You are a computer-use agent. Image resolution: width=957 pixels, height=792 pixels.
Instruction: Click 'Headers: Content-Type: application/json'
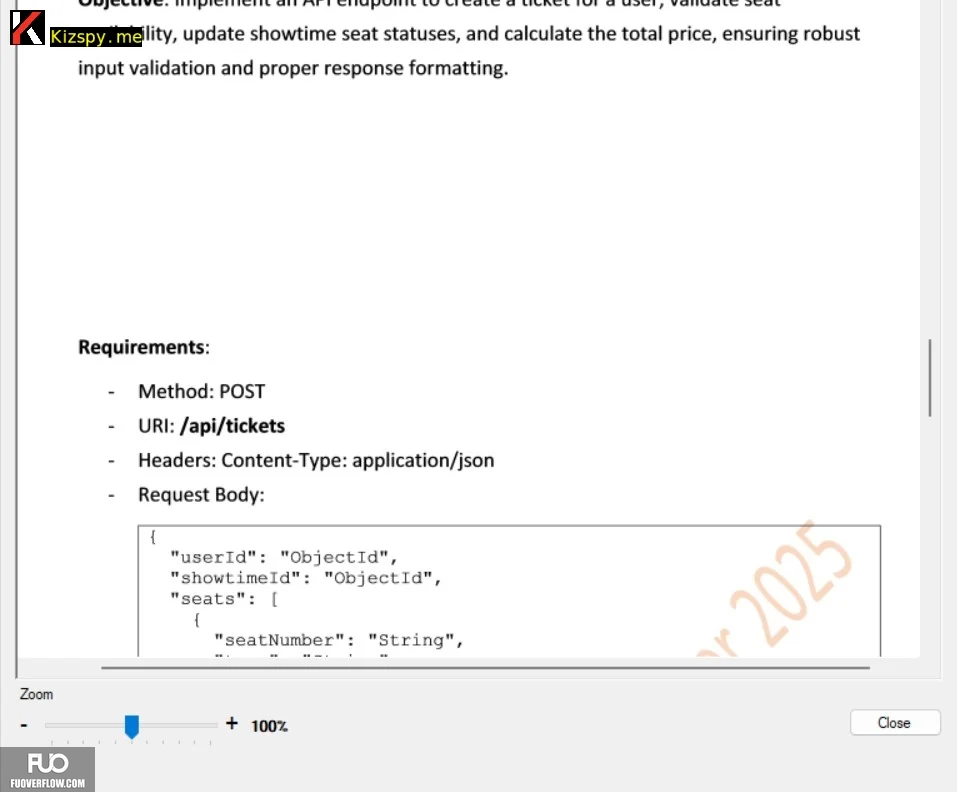[316, 460]
